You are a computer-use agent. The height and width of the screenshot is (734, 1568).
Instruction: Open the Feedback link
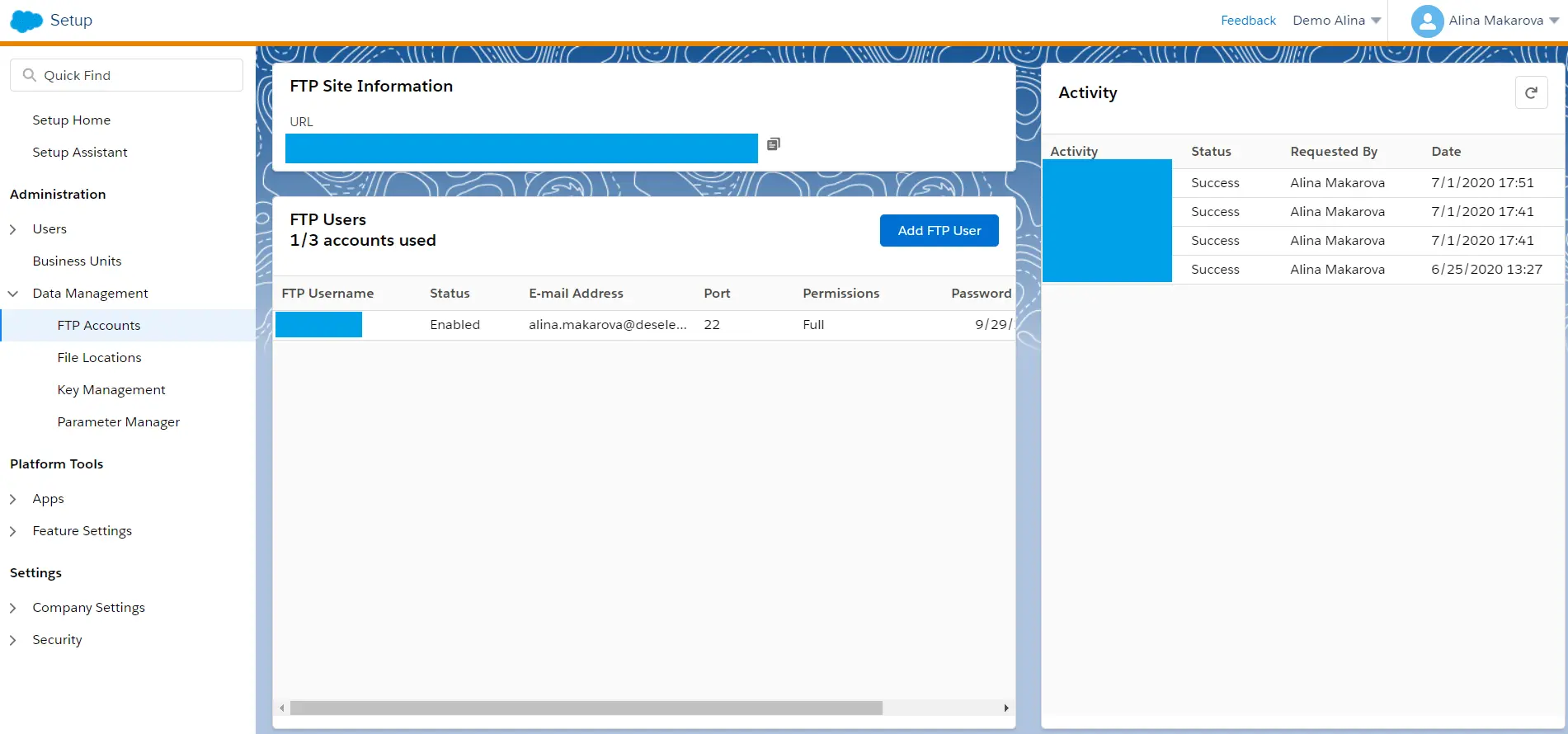[x=1248, y=21]
